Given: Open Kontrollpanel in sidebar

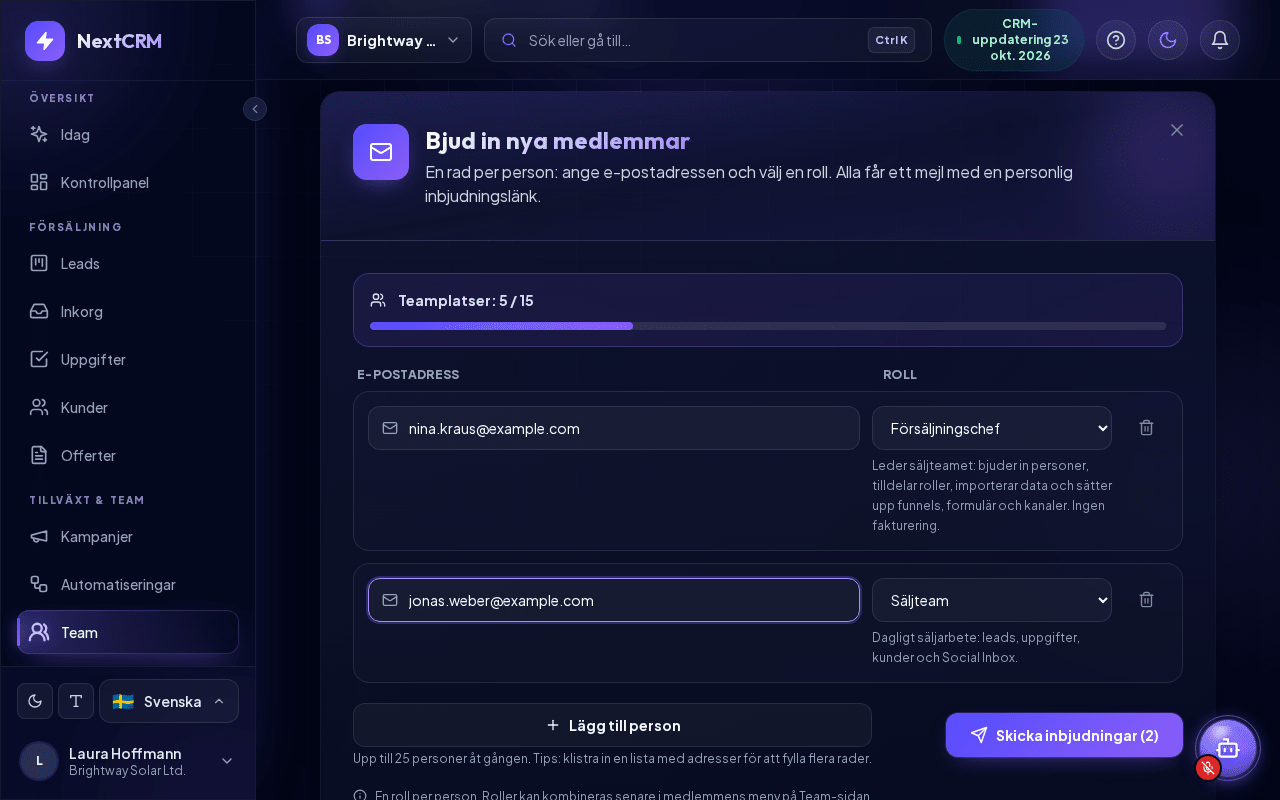Looking at the screenshot, I should point(128,182).
